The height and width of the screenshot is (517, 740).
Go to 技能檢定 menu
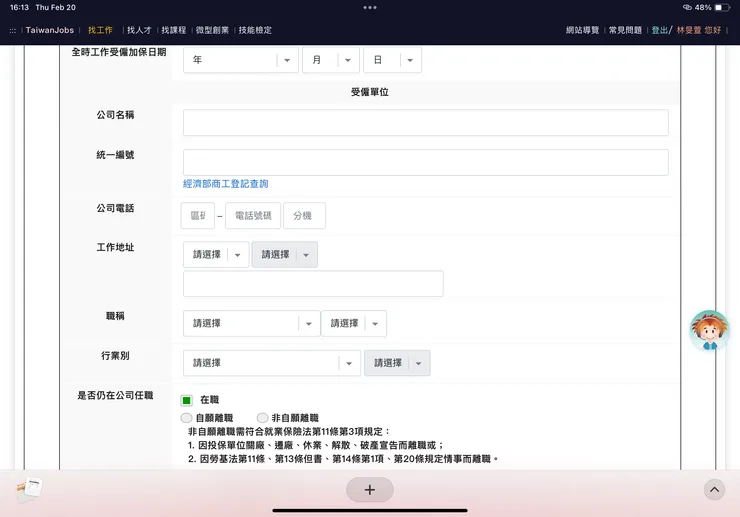(255, 30)
